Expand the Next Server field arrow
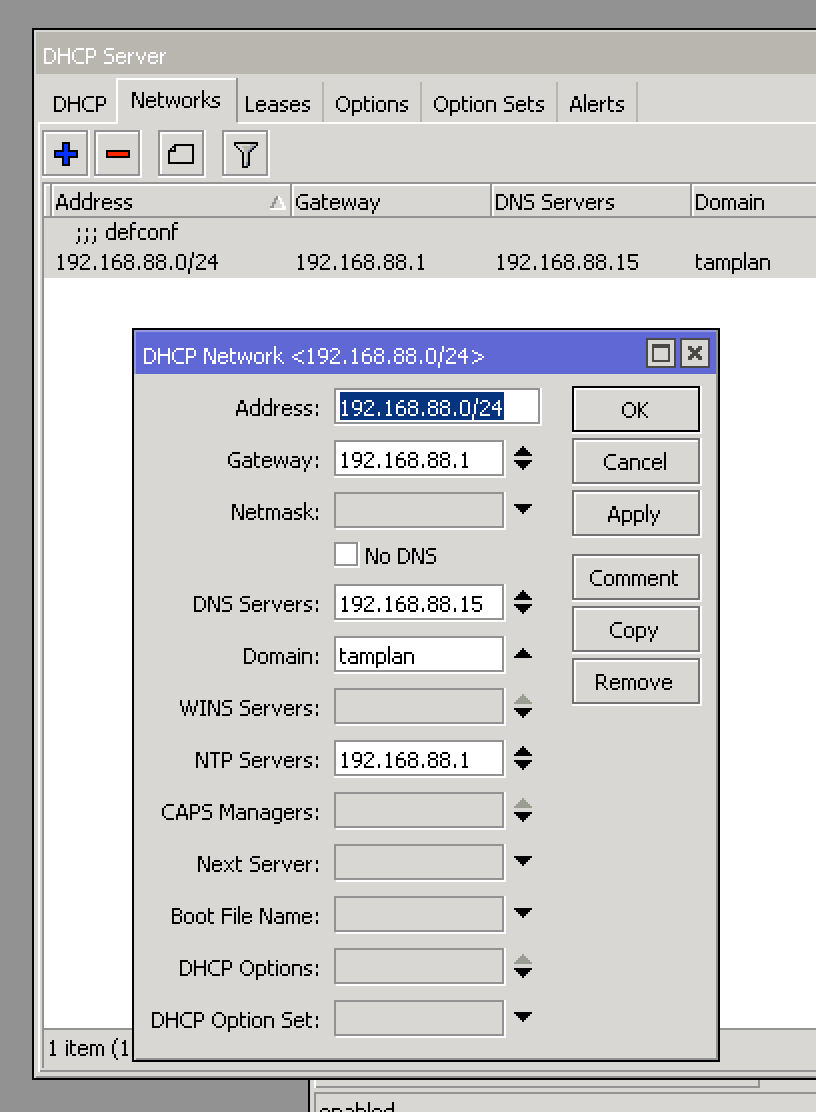This screenshot has height=1112, width=816. [522, 861]
